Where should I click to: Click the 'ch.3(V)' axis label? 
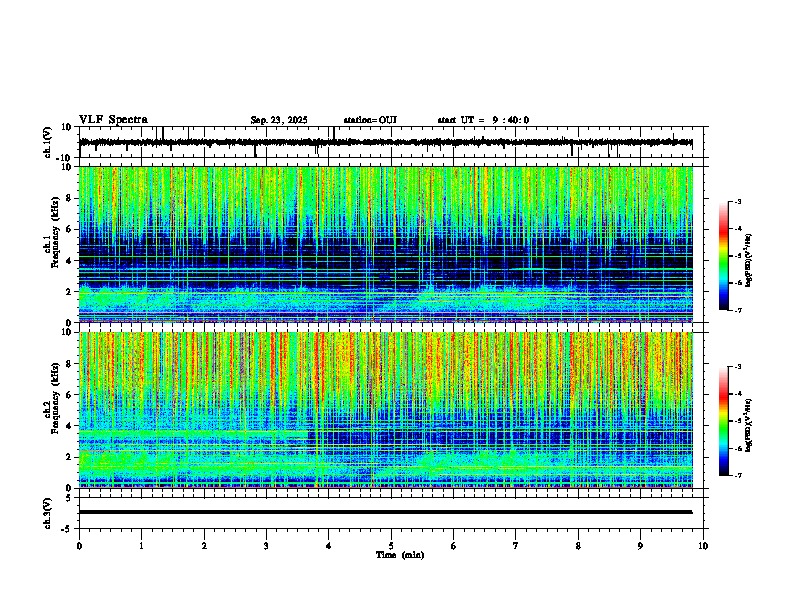48,514
